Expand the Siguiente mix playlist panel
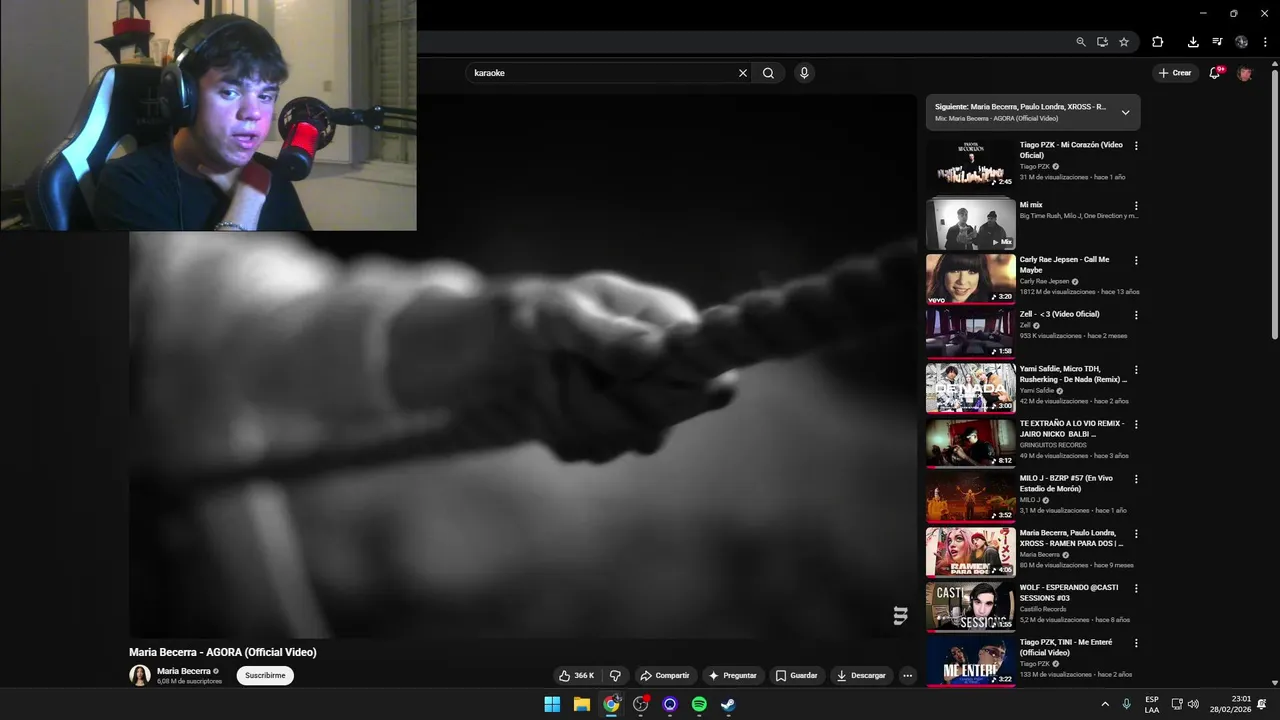This screenshot has height=720, width=1280. (1125, 112)
